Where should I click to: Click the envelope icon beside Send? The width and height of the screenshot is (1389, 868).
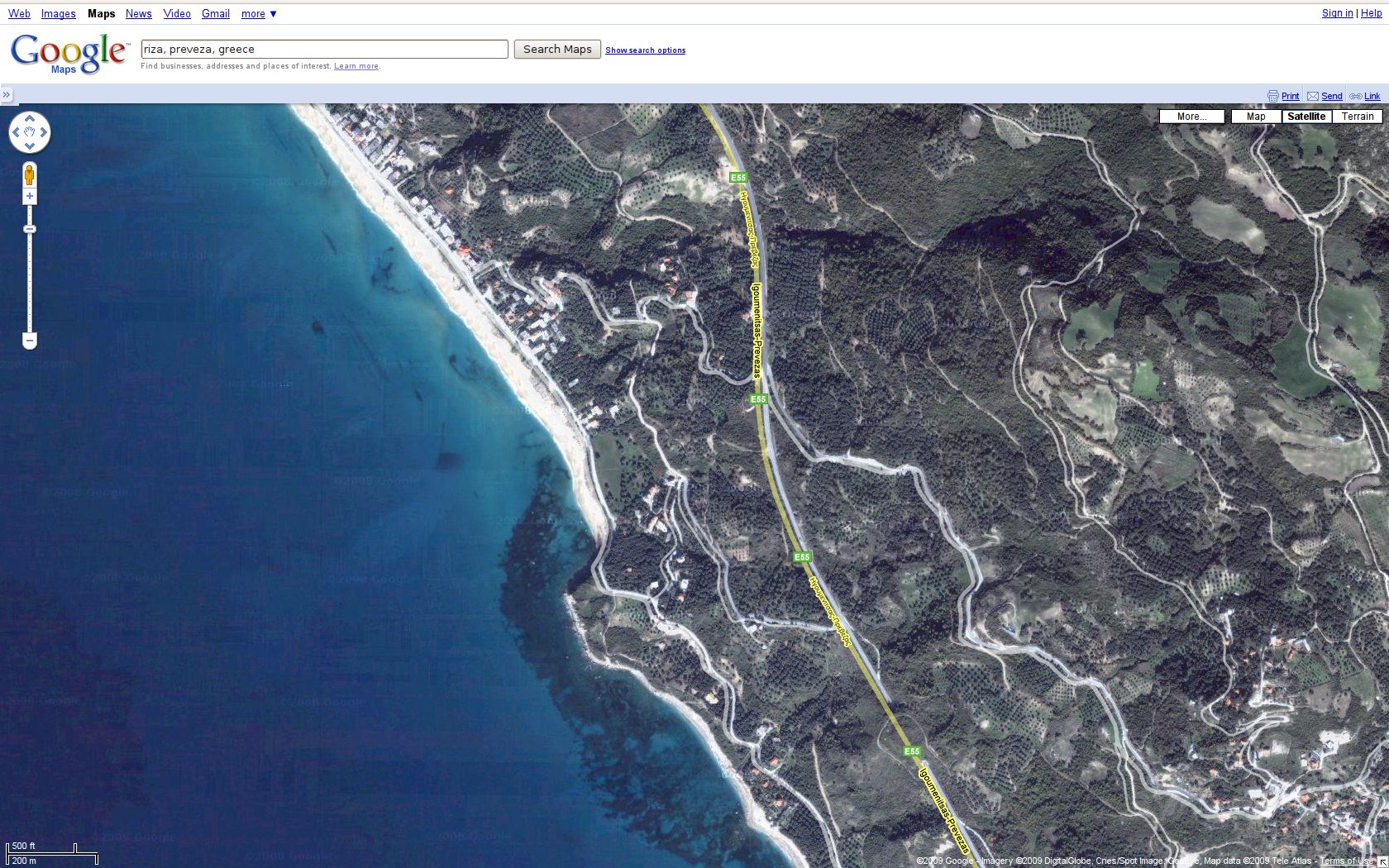tap(1313, 97)
